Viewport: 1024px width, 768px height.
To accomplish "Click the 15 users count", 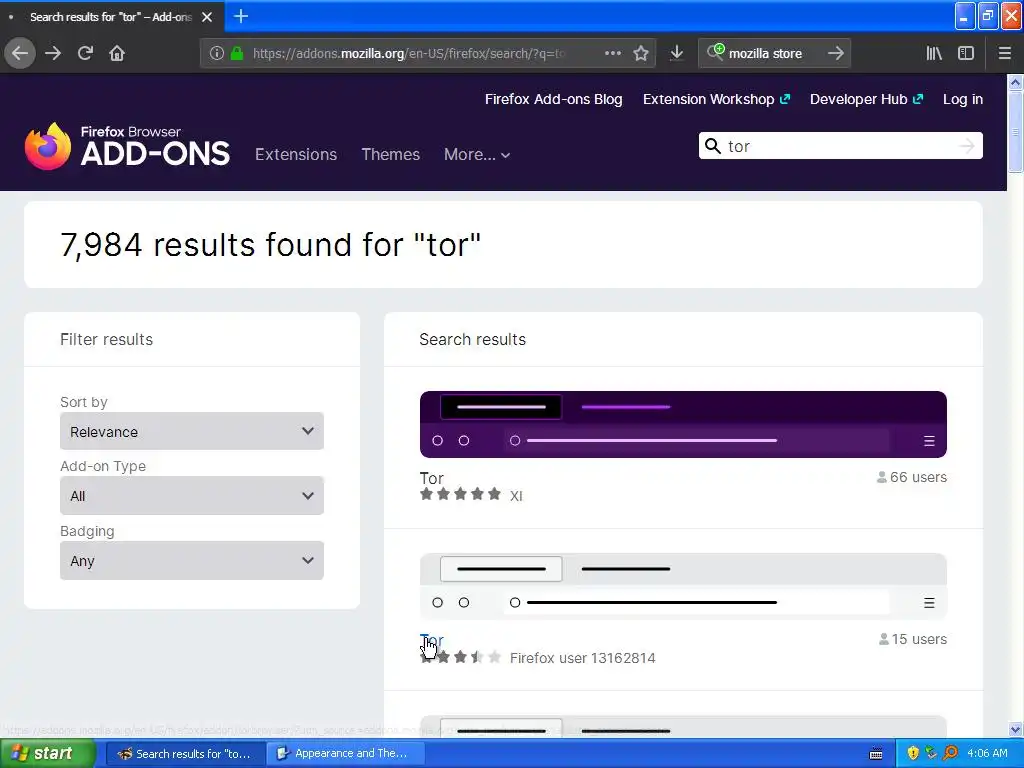I will 912,639.
